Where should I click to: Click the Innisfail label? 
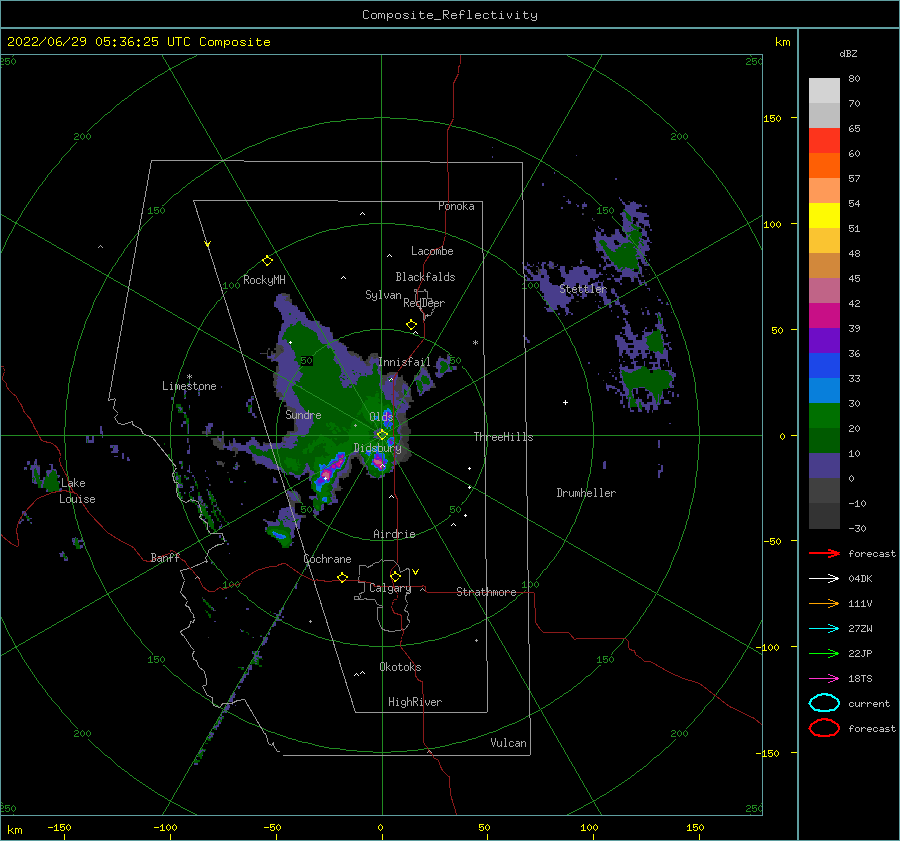(x=404, y=362)
